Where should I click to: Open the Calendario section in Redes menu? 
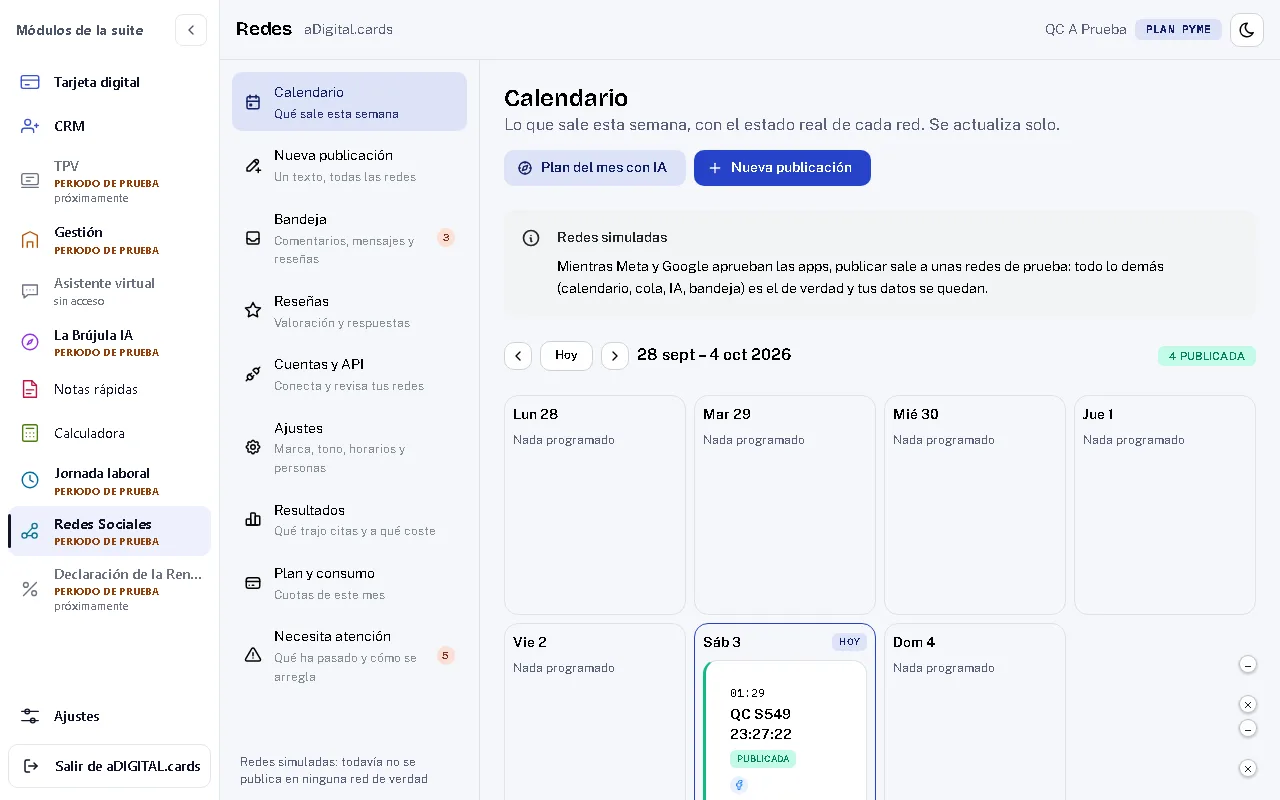pos(349,101)
